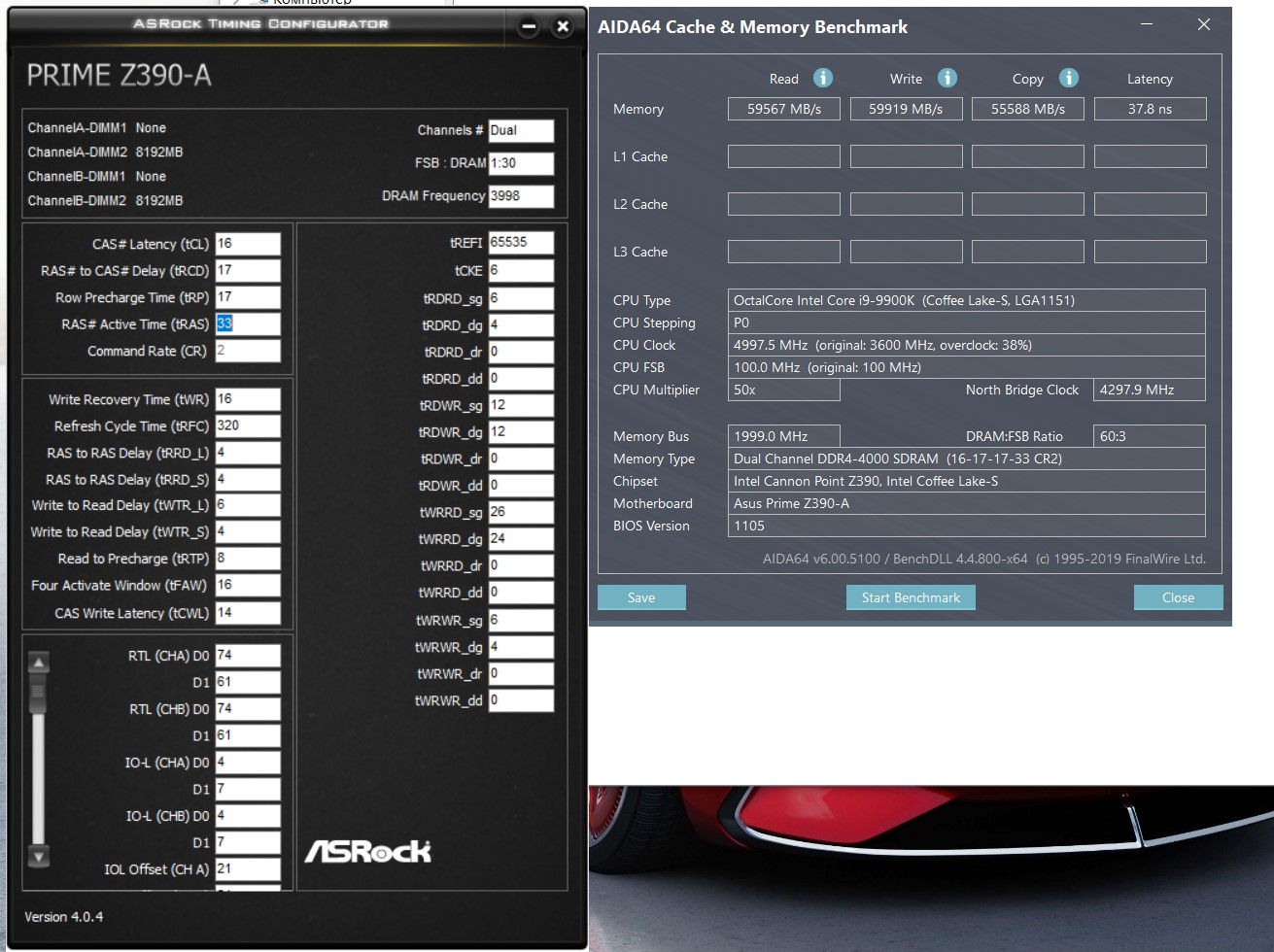Focus the tREFI value field

(x=521, y=243)
